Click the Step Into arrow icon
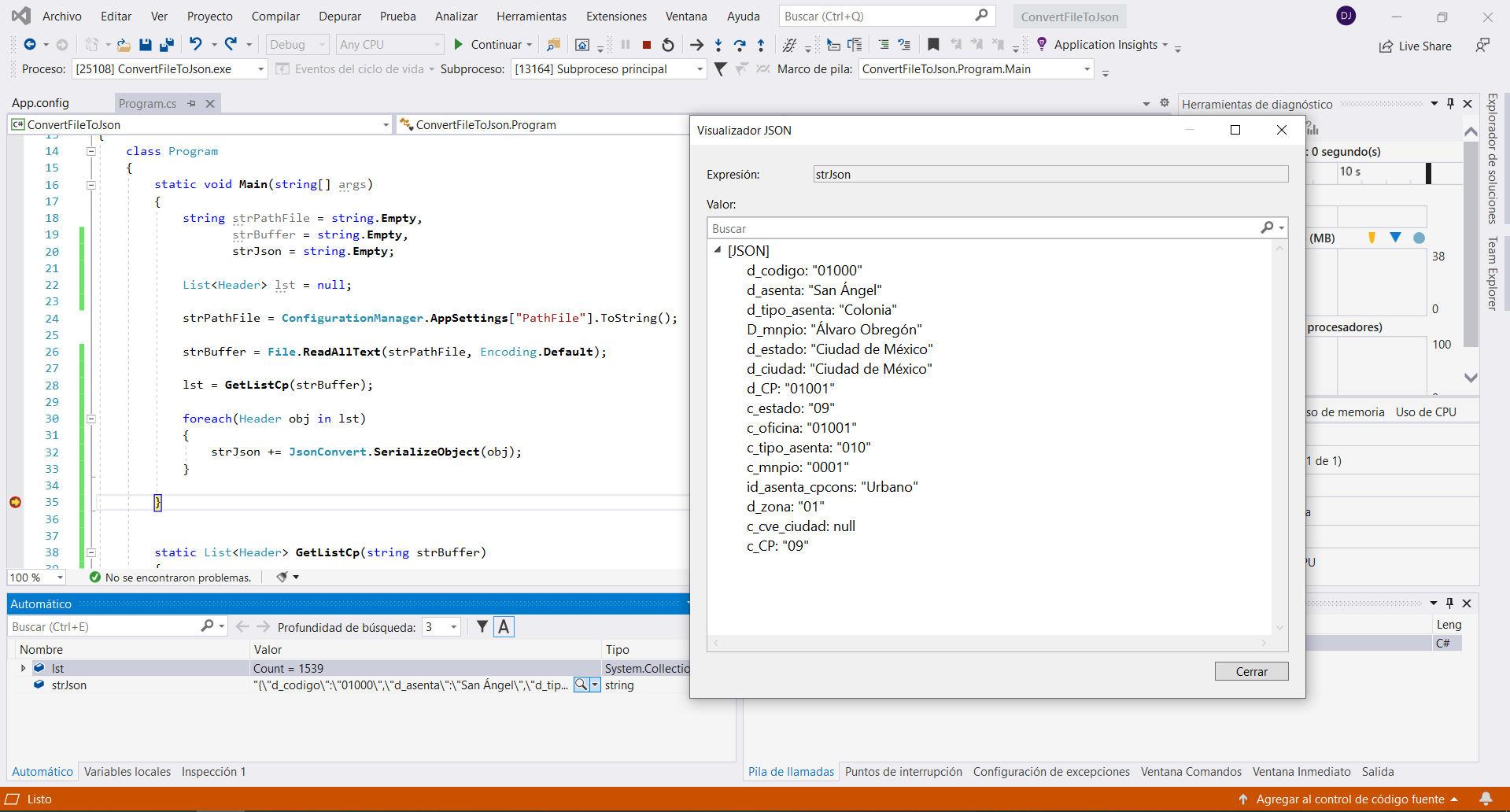The width and height of the screenshot is (1510, 812). 718,45
